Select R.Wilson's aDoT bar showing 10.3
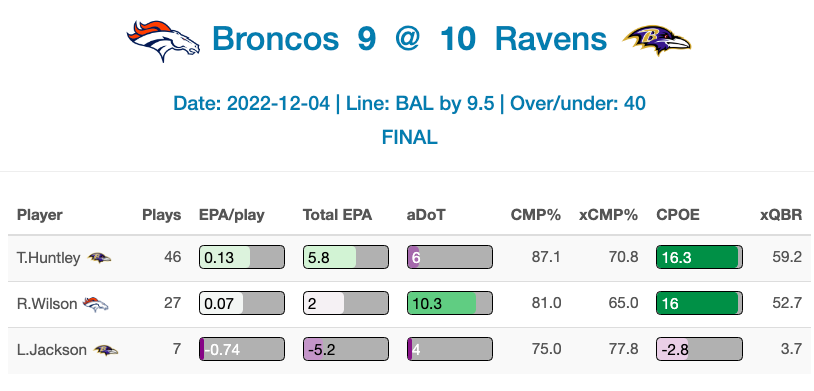Screen dimensions: 814x391 (x=450, y=303)
